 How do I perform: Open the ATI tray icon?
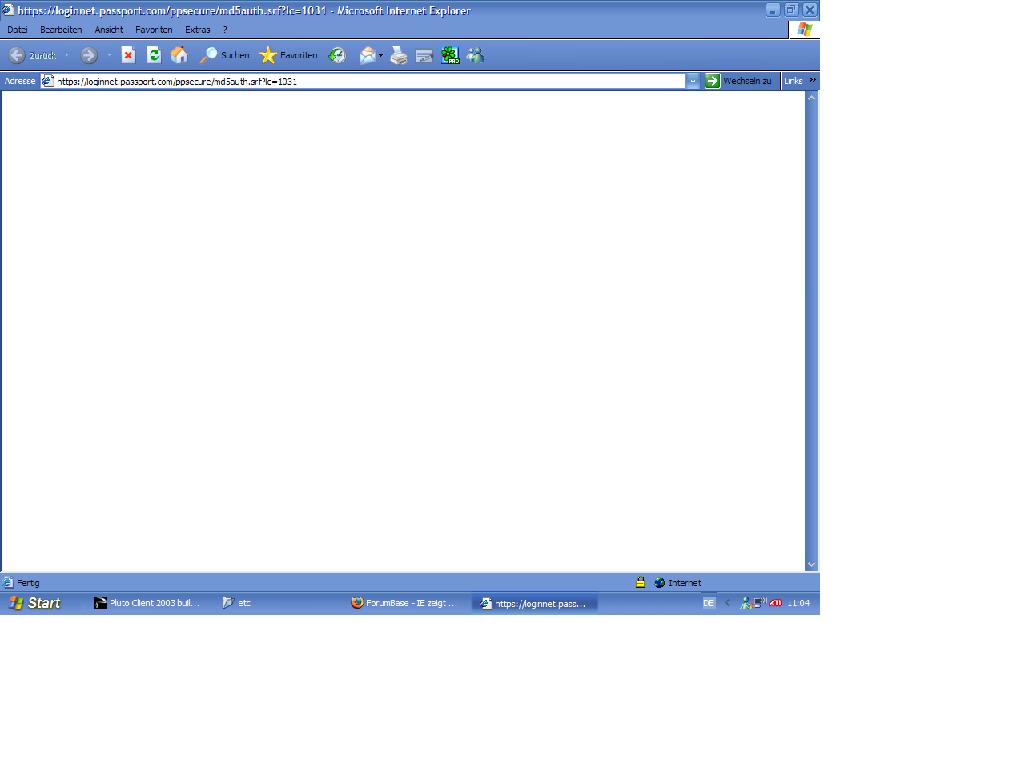pyautogui.click(x=775, y=603)
